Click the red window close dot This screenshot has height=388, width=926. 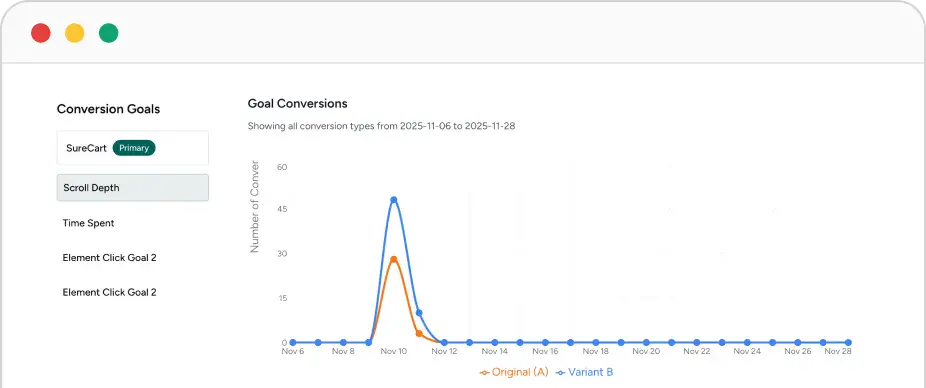[41, 33]
